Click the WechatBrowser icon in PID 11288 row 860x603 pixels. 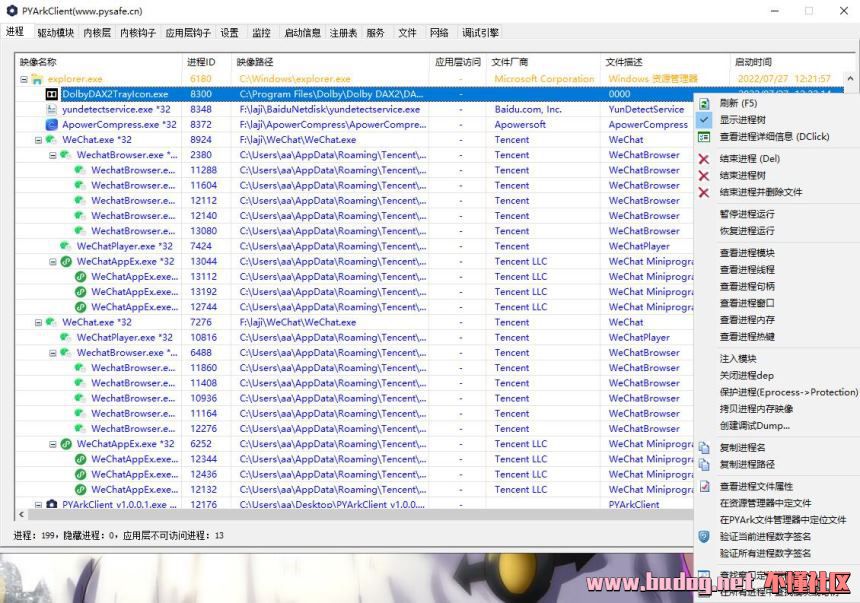coord(80,170)
